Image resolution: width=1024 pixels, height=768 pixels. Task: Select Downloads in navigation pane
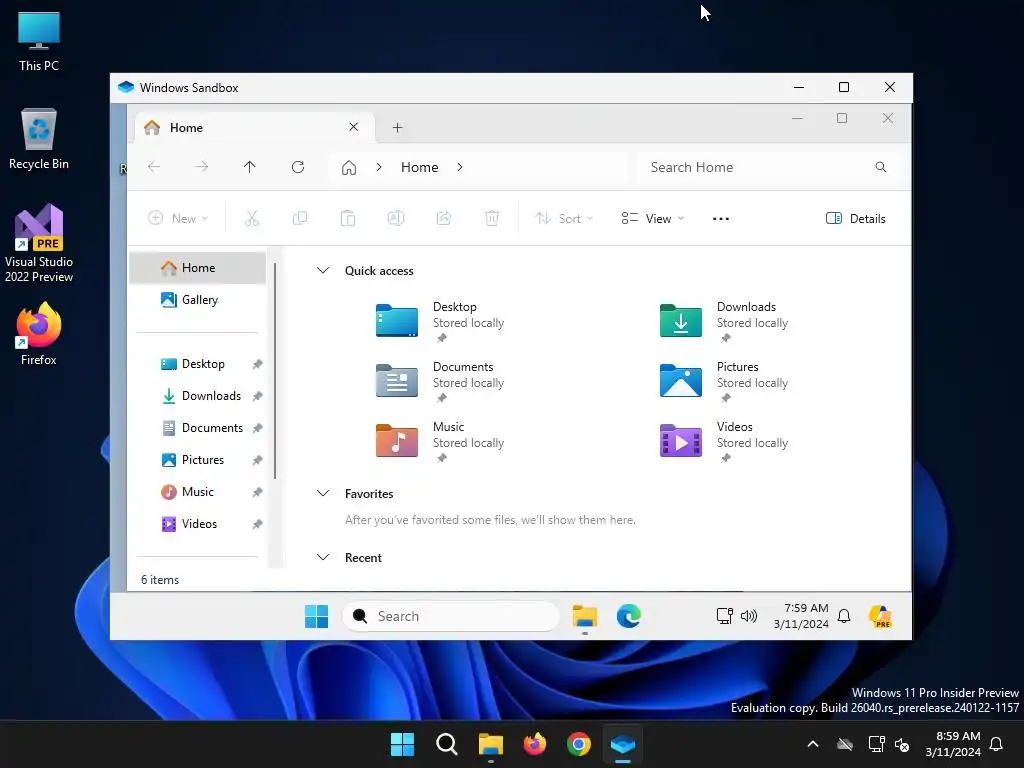[x=197, y=396]
